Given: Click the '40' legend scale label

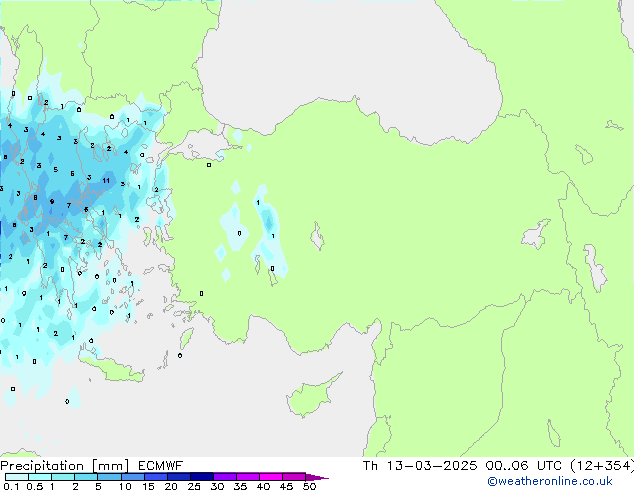Looking at the screenshot, I should click(263, 486).
